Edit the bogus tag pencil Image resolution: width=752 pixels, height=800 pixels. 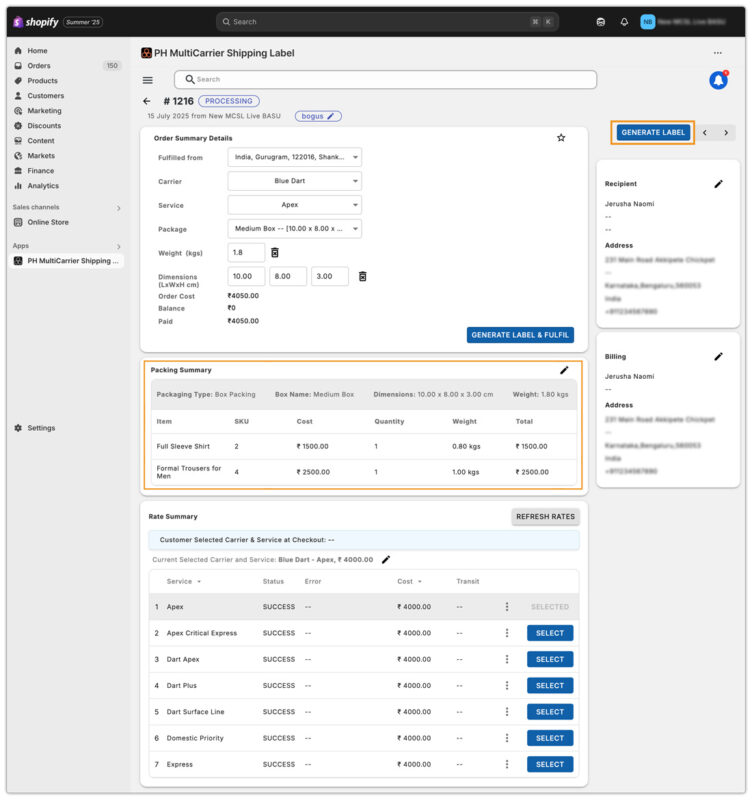(331, 116)
